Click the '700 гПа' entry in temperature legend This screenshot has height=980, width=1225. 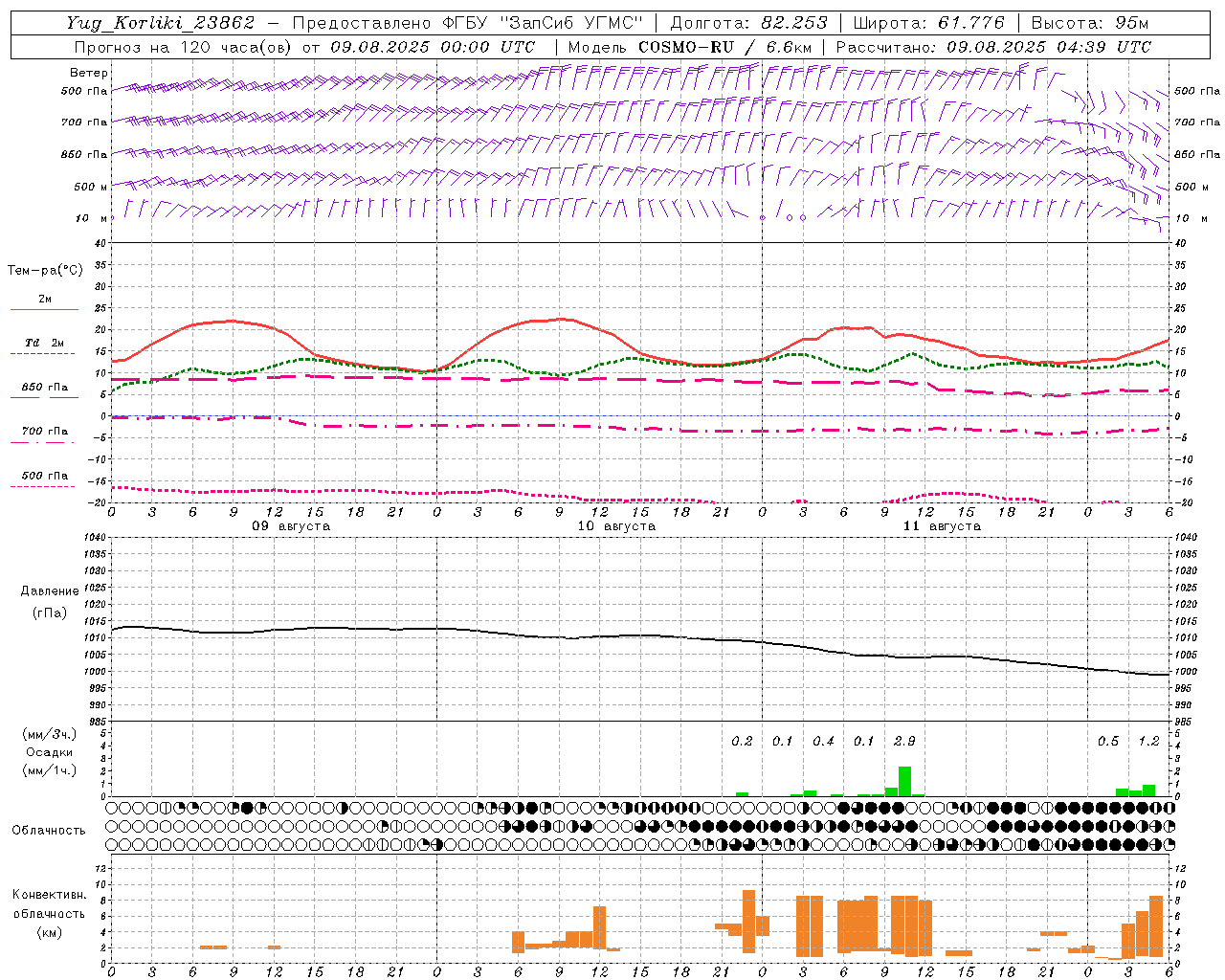pos(44,432)
